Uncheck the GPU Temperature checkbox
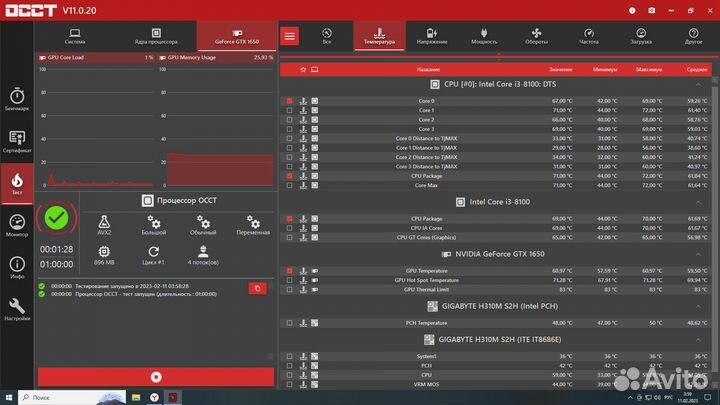Screen dimensions: 720x405 [290, 271]
